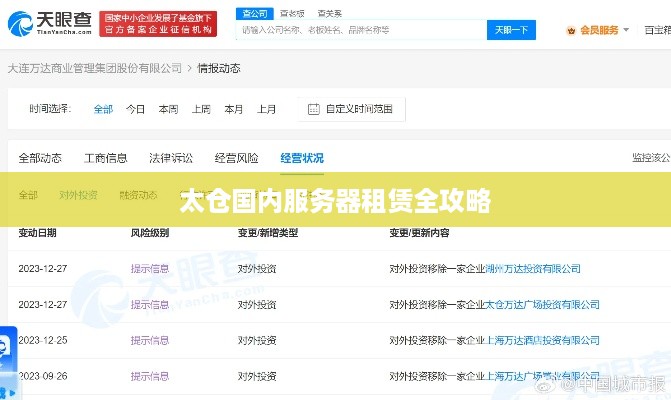Select the 全部 sub-filter under 经营状况
The width and height of the screenshot is (671, 400).
coord(28,196)
